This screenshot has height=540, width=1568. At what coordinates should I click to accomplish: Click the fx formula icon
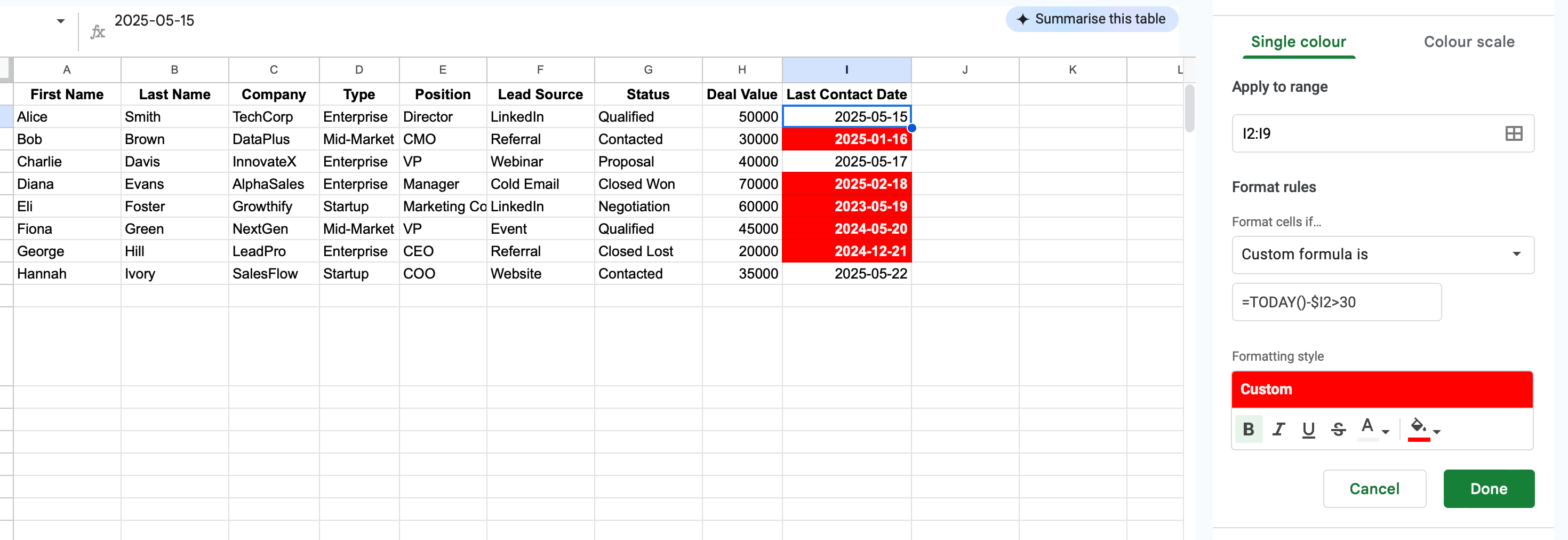click(98, 31)
